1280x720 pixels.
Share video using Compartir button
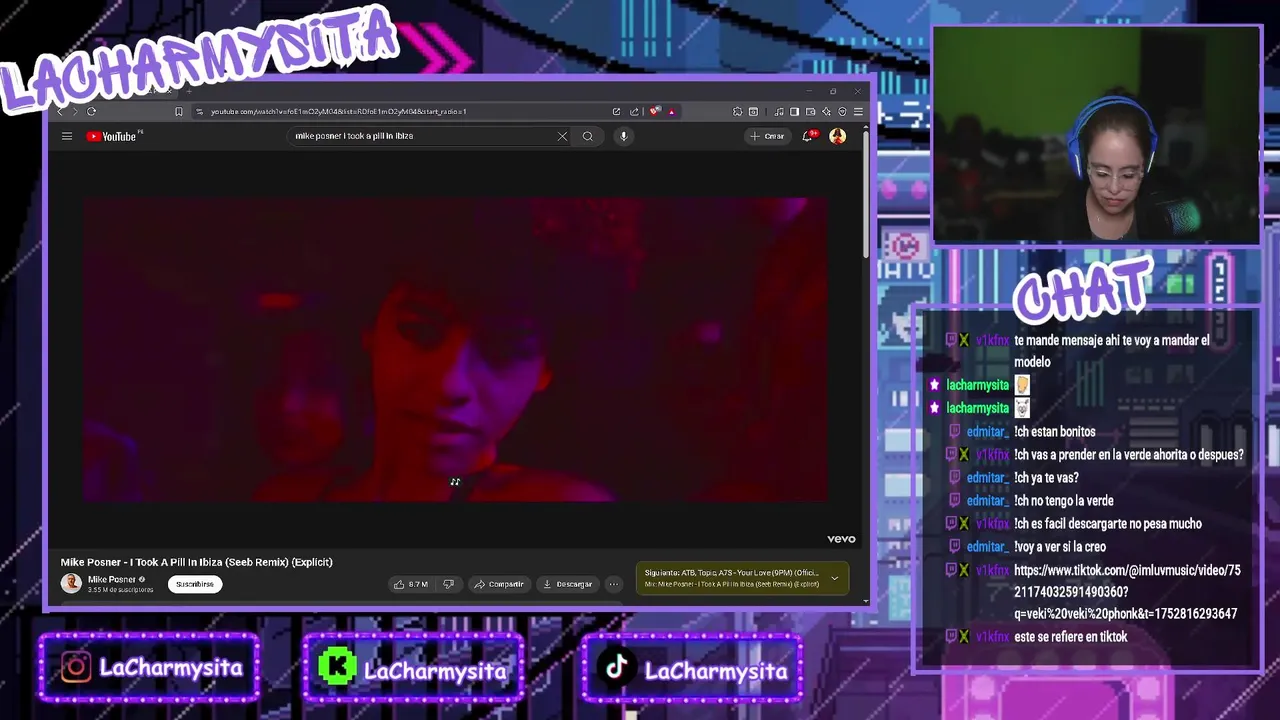coord(499,584)
